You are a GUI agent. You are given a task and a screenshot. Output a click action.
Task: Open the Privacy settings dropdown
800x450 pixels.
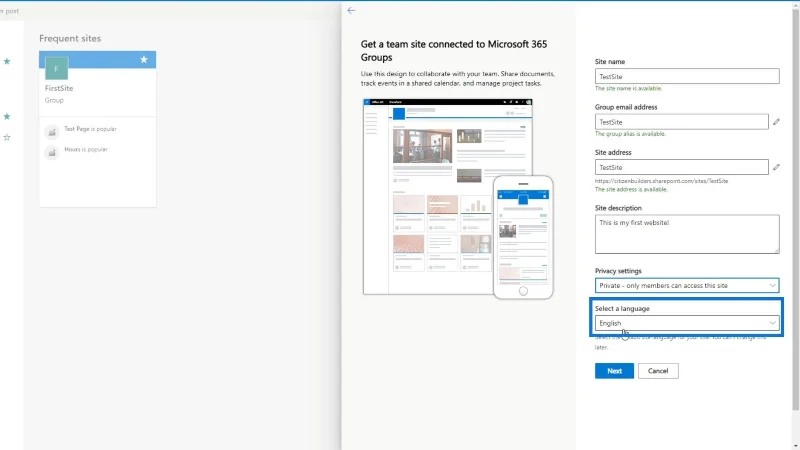pyautogui.click(x=687, y=285)
